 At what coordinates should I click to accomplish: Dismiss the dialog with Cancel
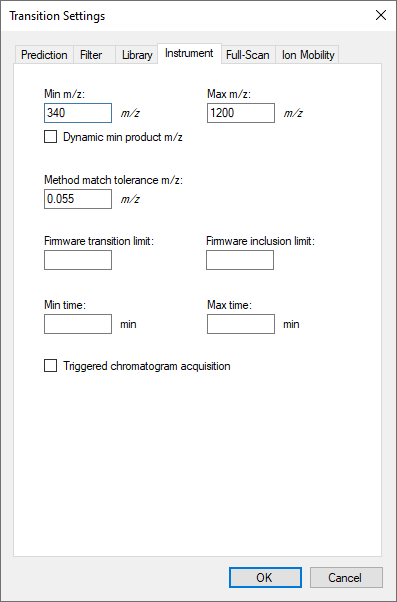pos(346,577)
